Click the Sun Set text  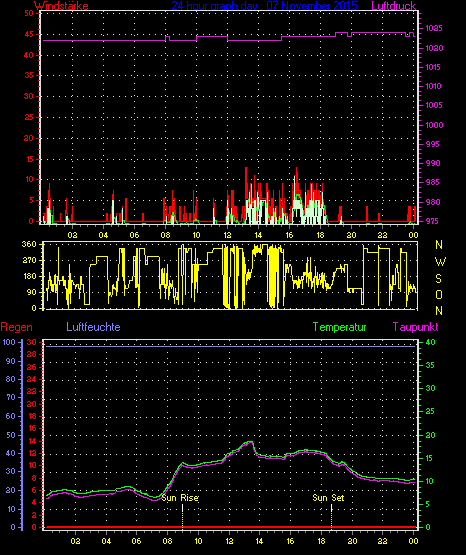pos(328,498)
